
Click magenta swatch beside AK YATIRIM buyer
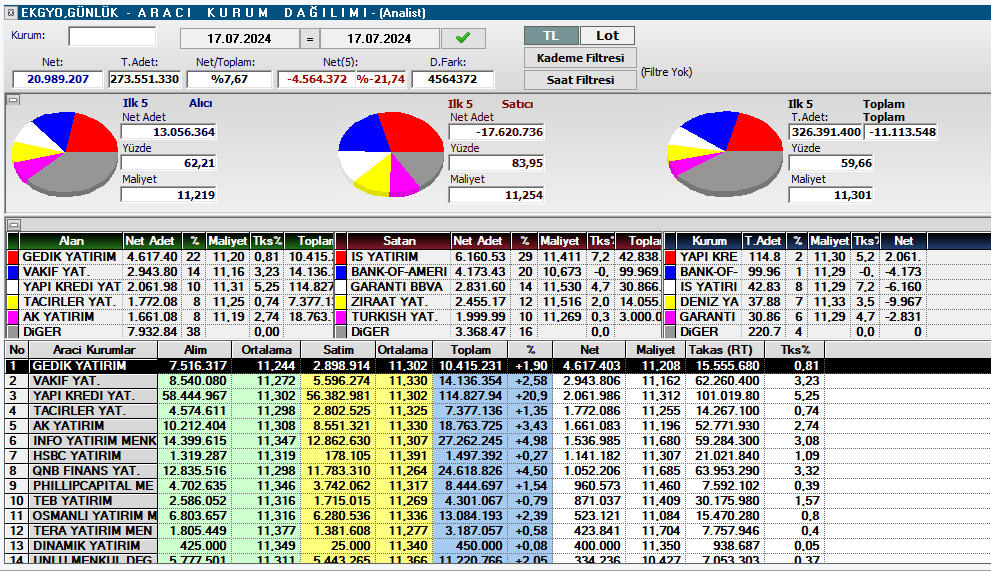coord(13,317)
